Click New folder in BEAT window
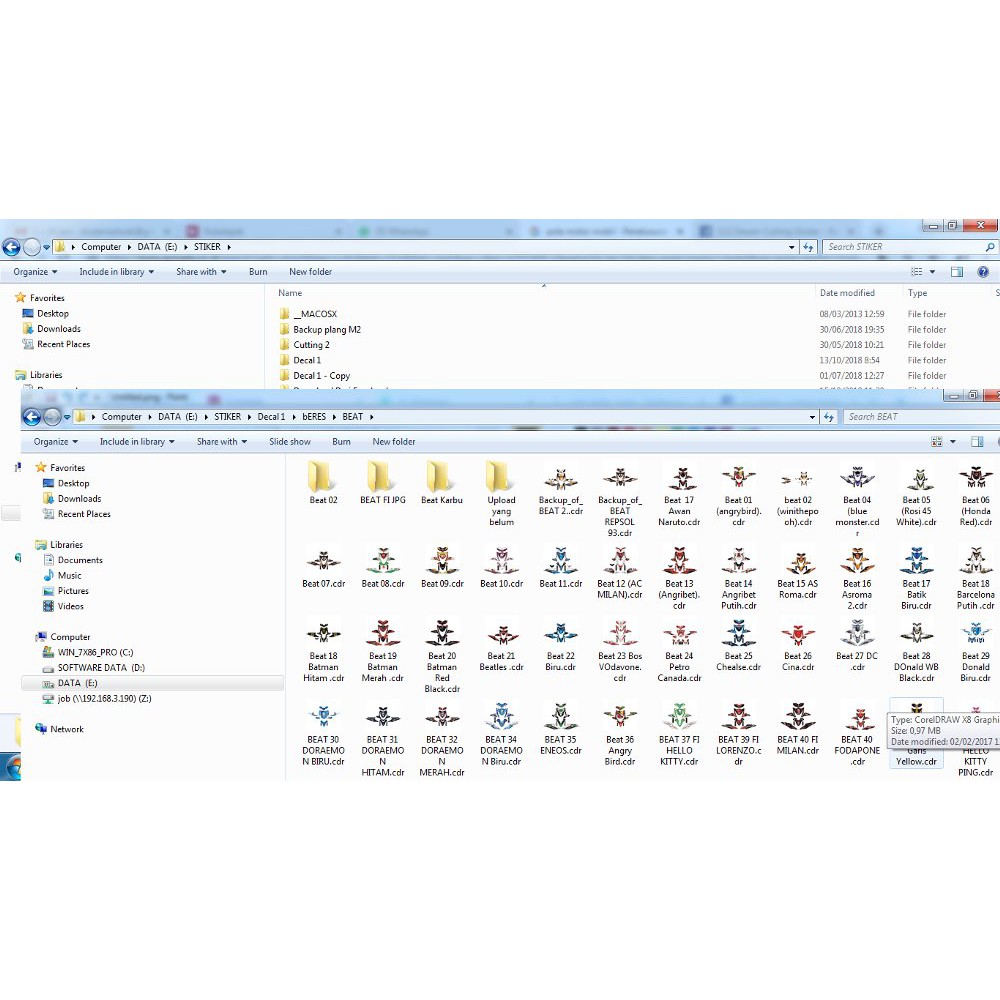The image size is (1000, 1000). click(x=394, y=442)
